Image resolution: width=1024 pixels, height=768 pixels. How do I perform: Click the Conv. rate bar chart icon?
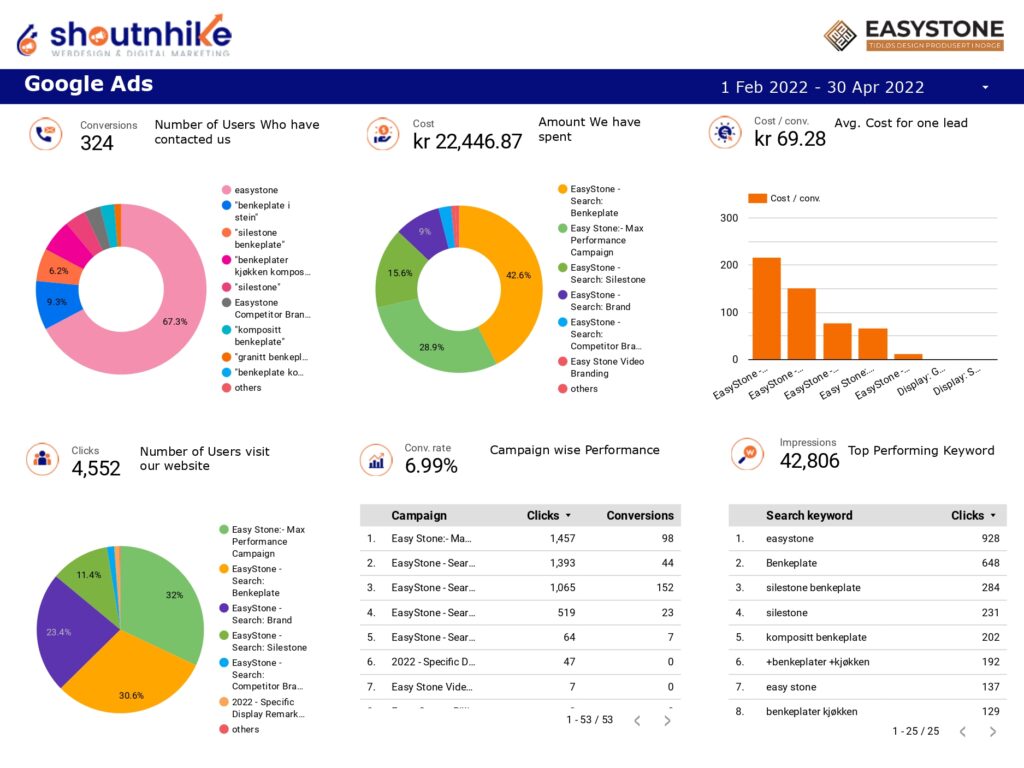pyautogui.click(x=376, y=460)
